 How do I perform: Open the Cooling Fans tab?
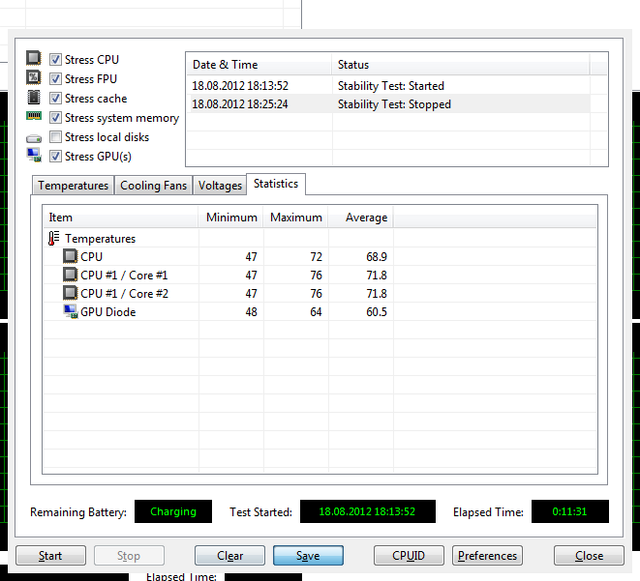[x=152, y=186]
